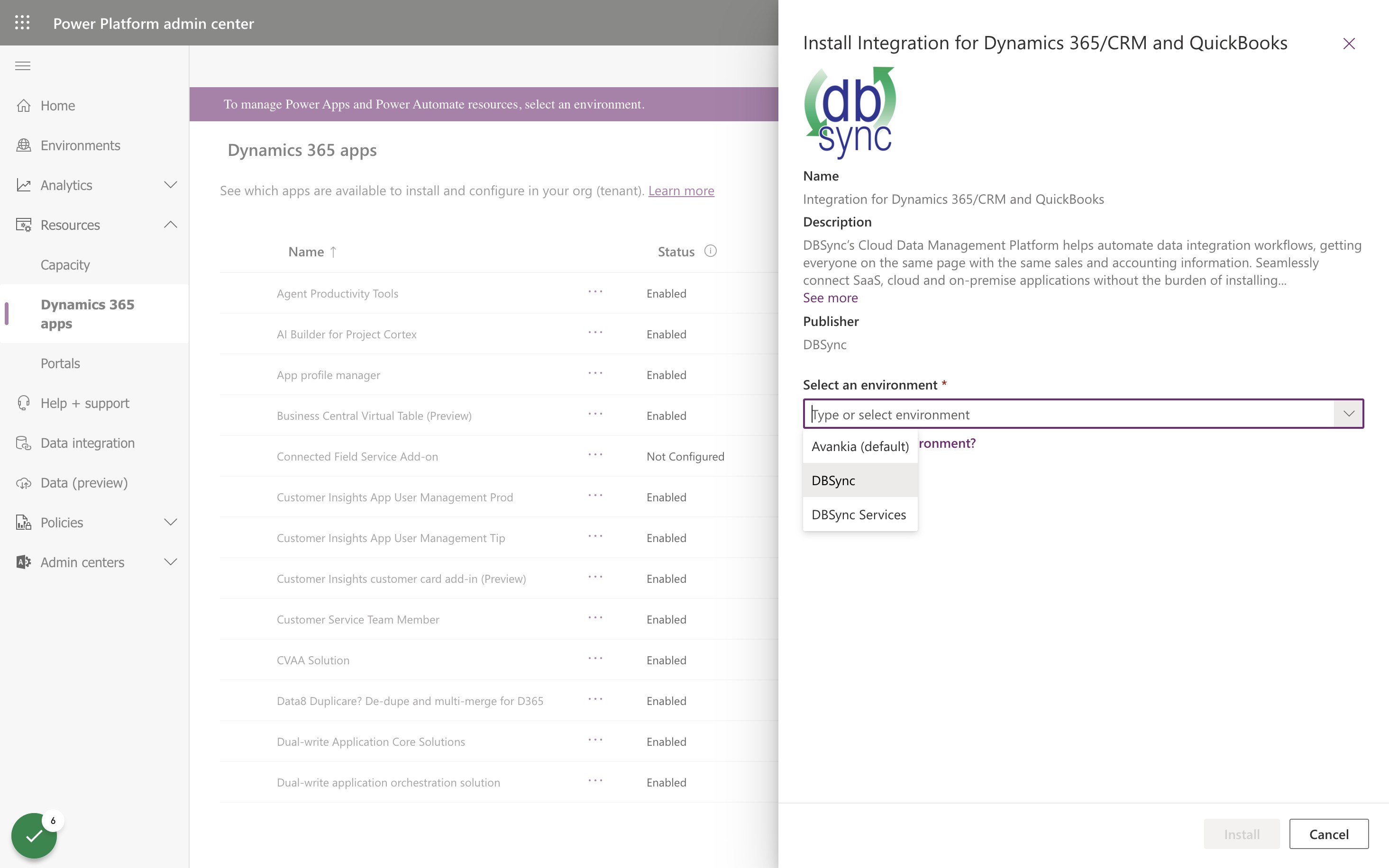
Task: Click the Home icon in sidebar
Action: (24, 106)
